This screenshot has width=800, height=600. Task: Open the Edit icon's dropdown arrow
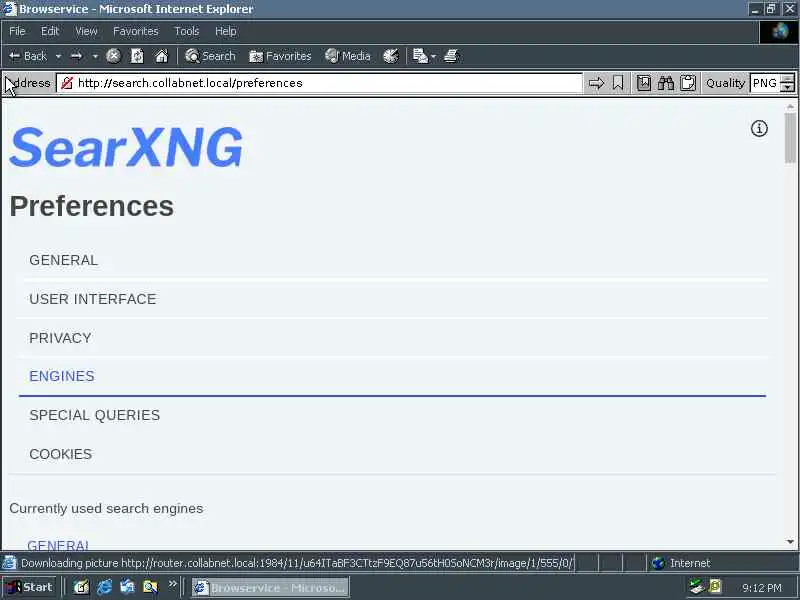[x=434, y=56]
